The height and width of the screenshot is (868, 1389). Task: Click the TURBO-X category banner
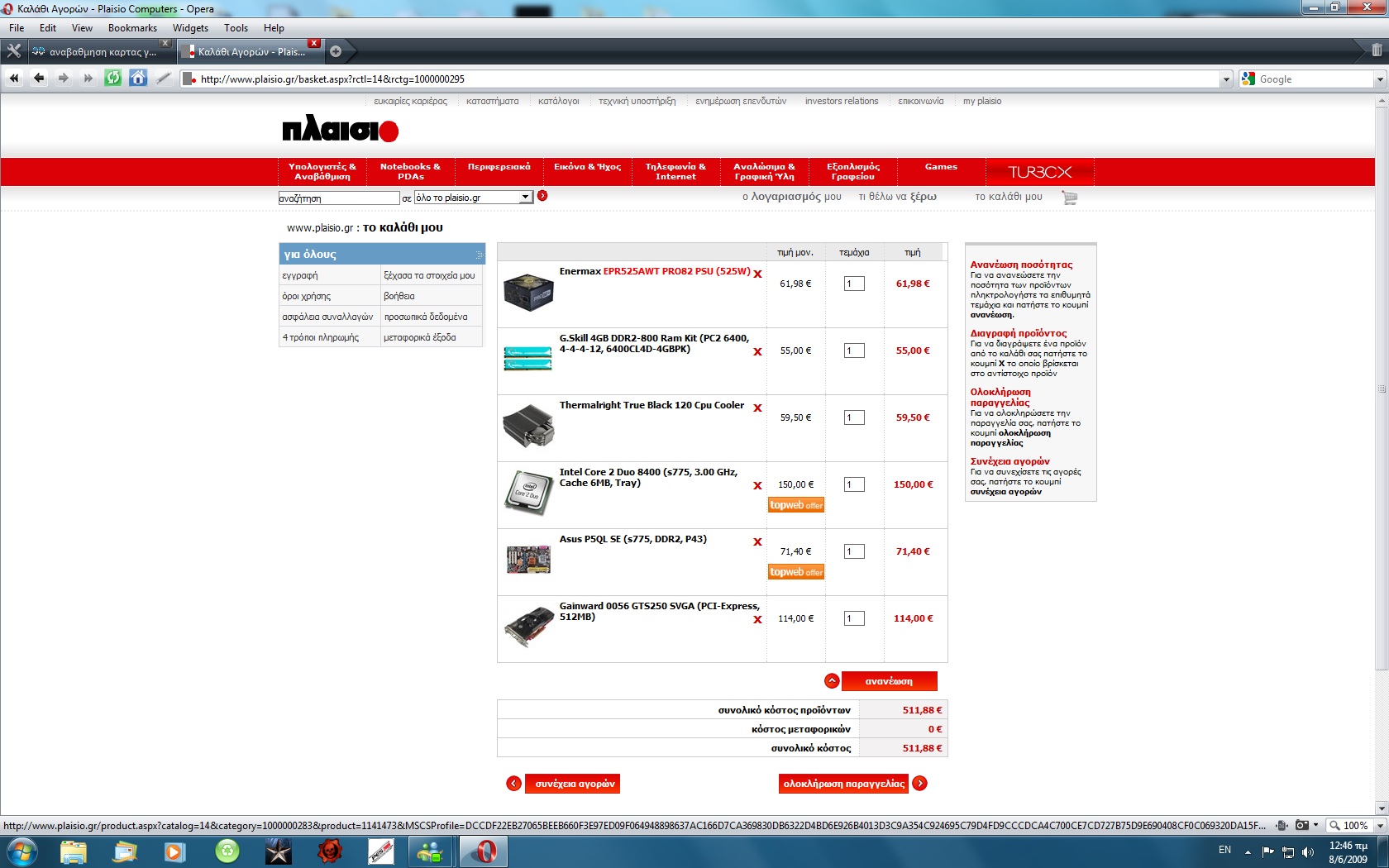click(1040, 172)
